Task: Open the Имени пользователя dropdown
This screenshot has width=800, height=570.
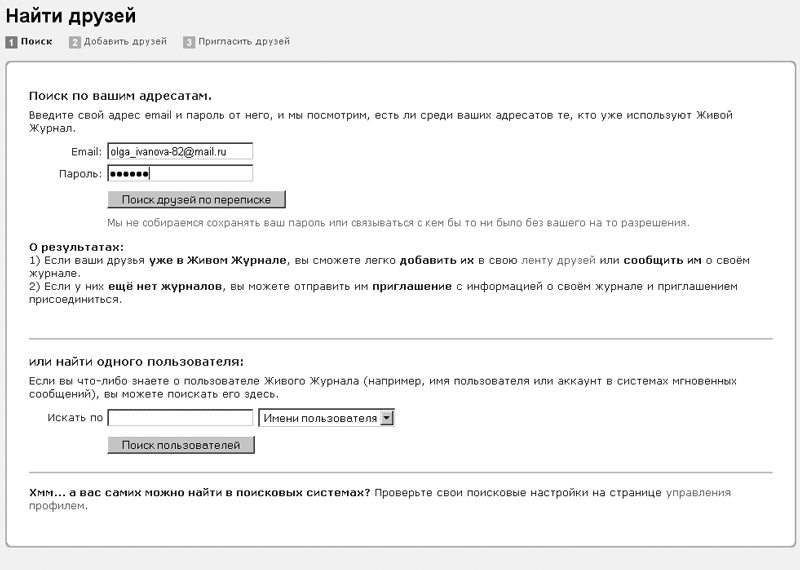Action: [319, 418]
